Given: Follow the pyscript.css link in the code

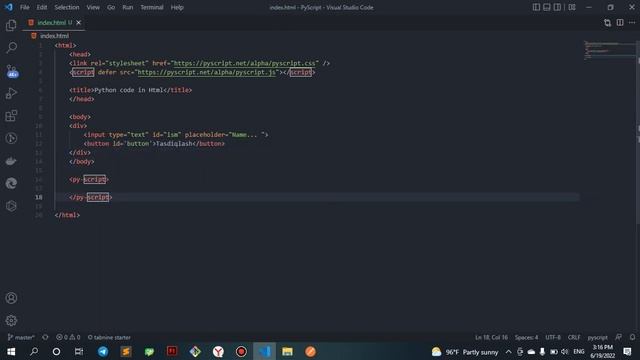Looking at the screenshot, I should [244, 63].
